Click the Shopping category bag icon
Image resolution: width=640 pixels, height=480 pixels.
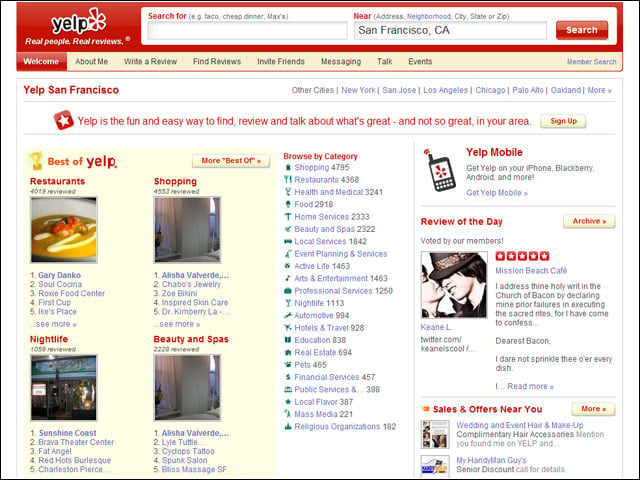[x=288, y=167]
